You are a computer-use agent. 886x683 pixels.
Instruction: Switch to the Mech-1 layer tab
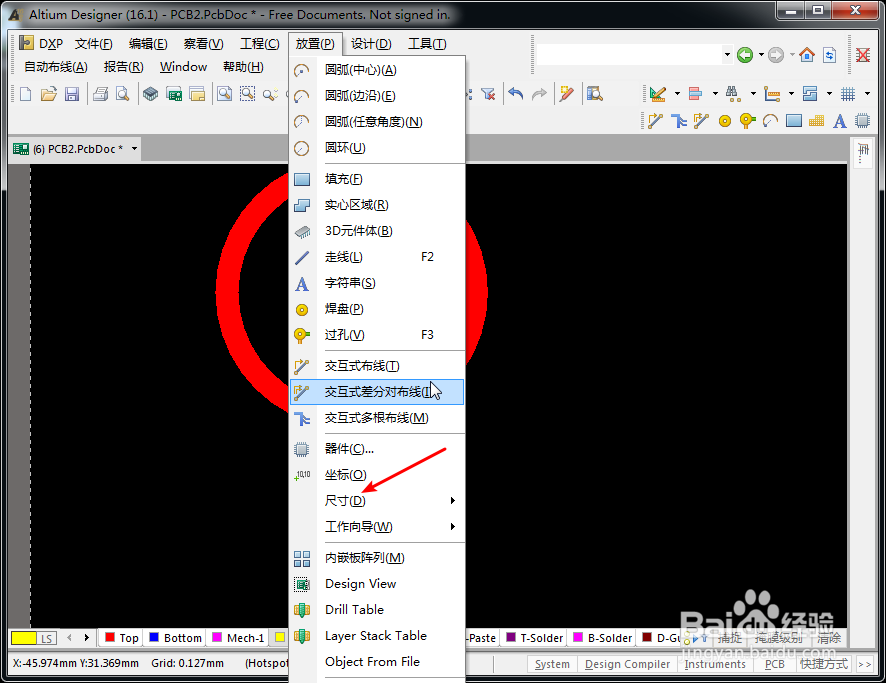237,638
